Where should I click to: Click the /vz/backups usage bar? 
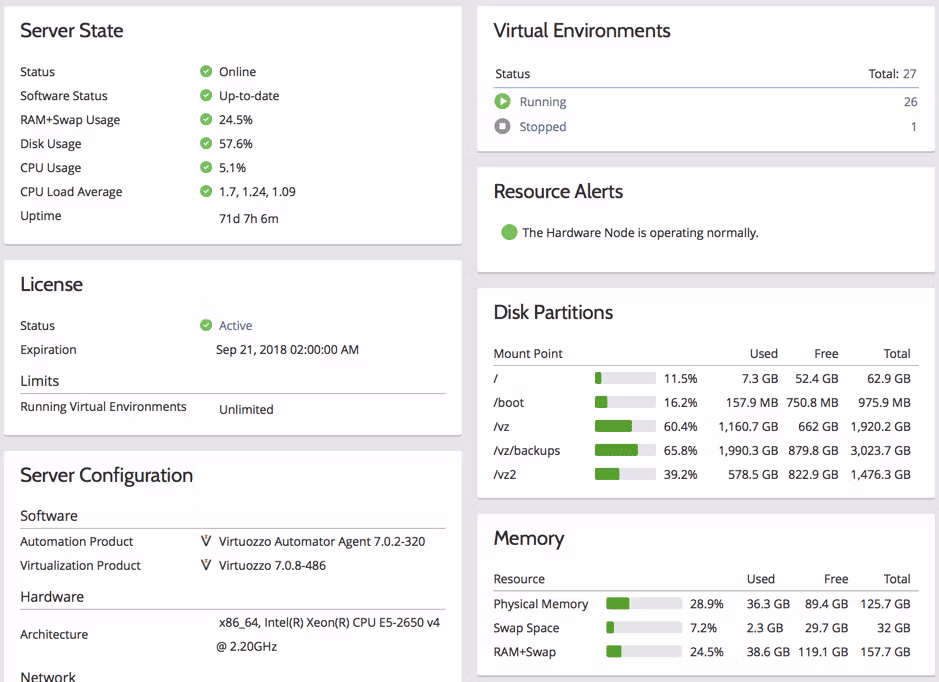click(625, 451)
